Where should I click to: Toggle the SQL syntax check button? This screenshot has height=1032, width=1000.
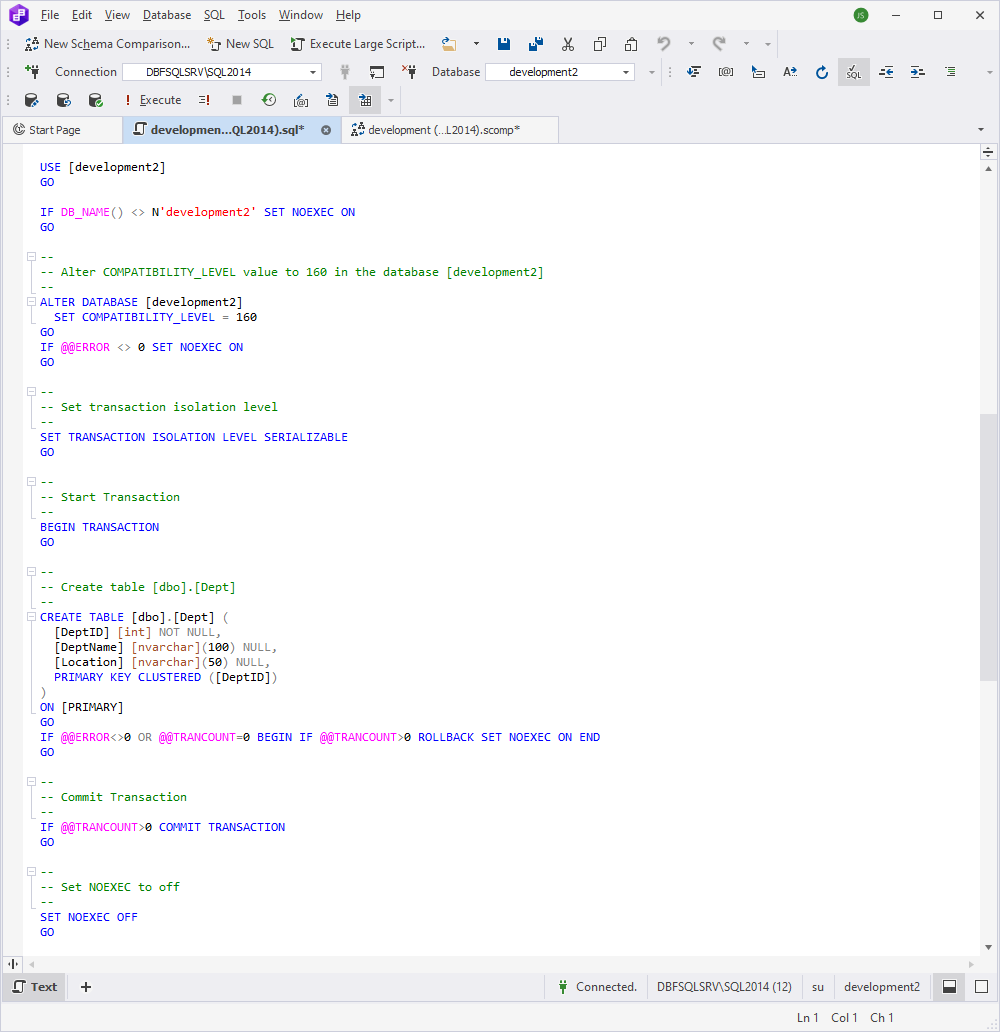(x=854, y=72)
